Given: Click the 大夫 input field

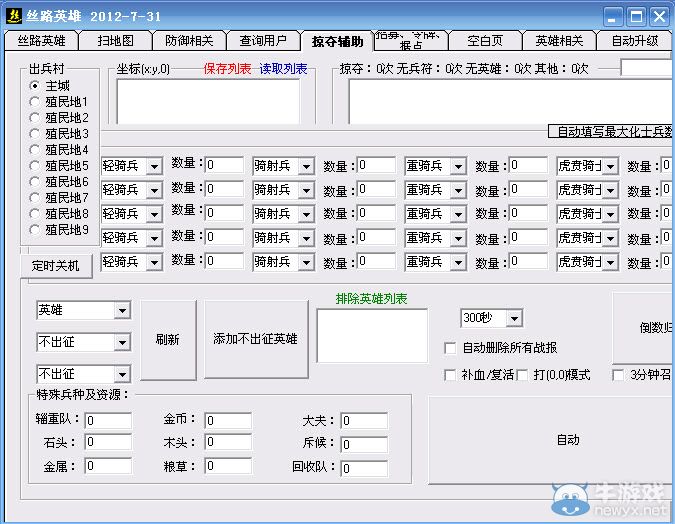Looking at the screenshot, I should click(364, 421).
